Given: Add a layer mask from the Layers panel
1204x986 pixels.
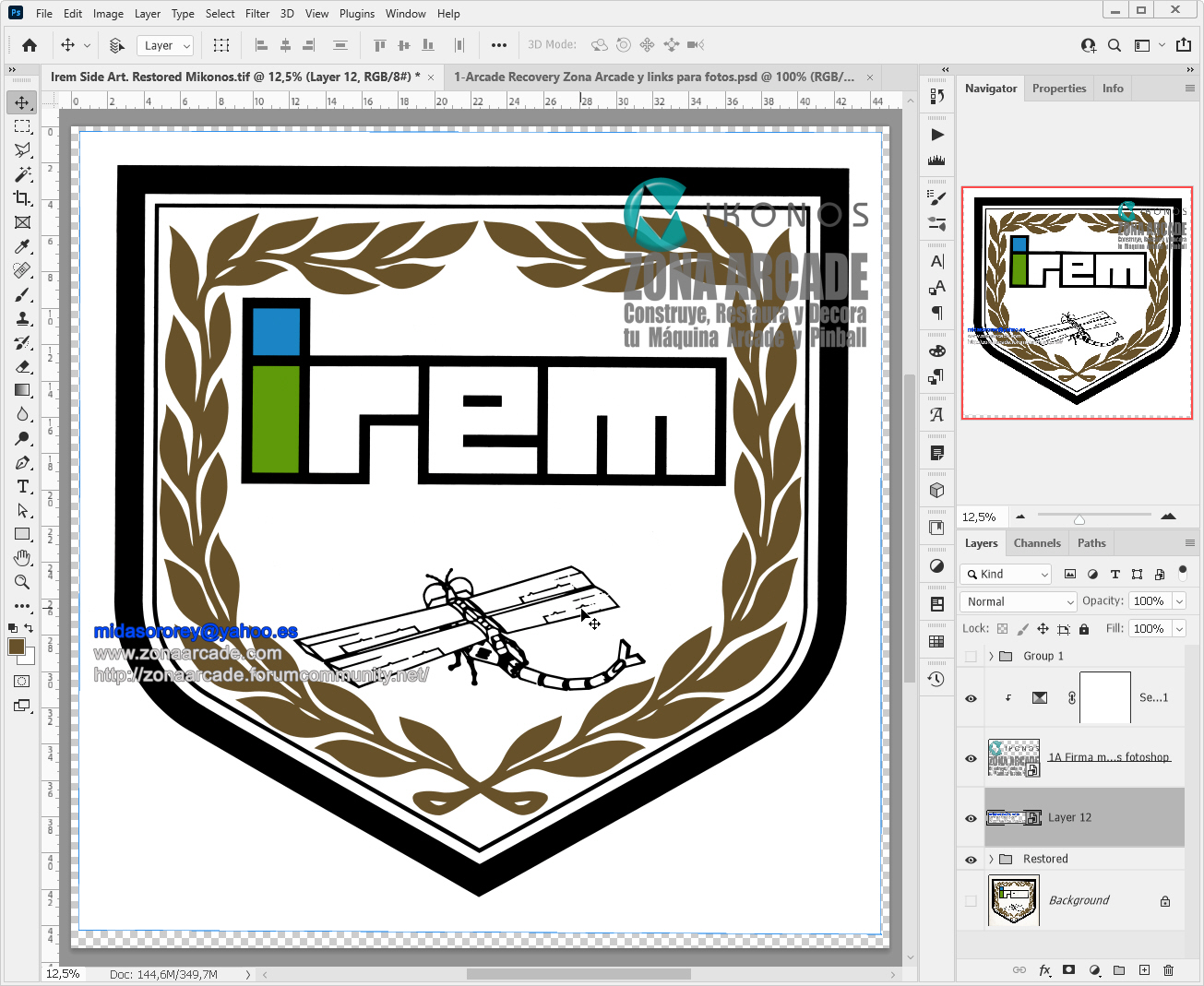Looking at the screenshot, I should point(1069,970).
